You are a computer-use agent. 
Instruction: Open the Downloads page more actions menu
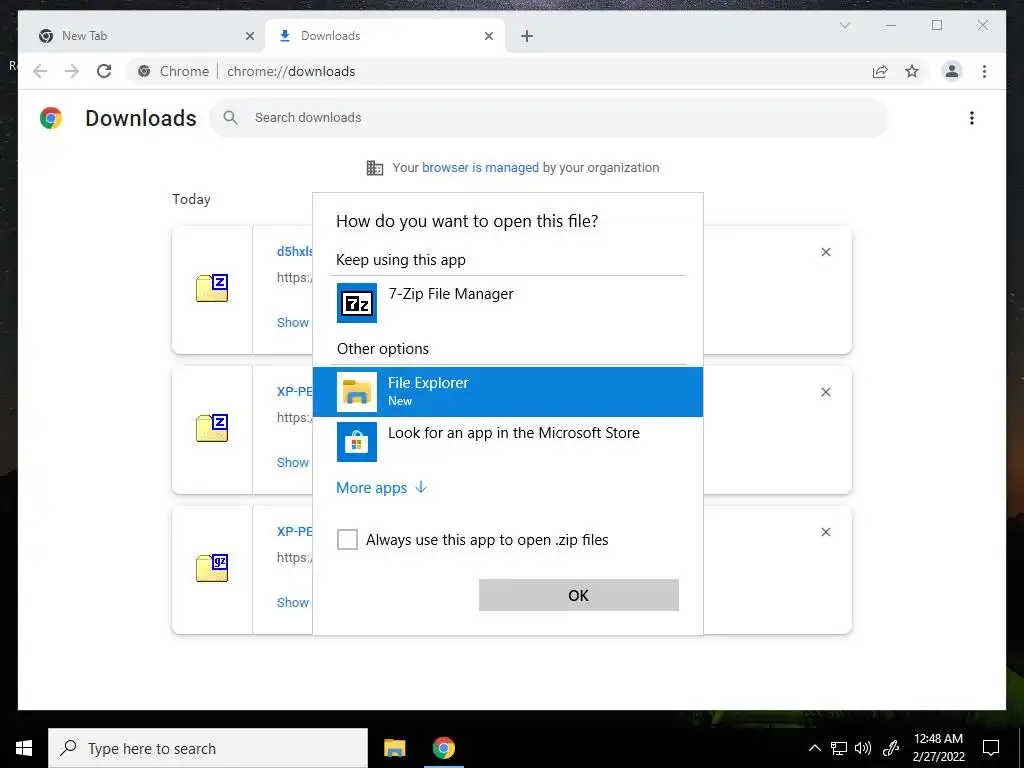(972, 118)
